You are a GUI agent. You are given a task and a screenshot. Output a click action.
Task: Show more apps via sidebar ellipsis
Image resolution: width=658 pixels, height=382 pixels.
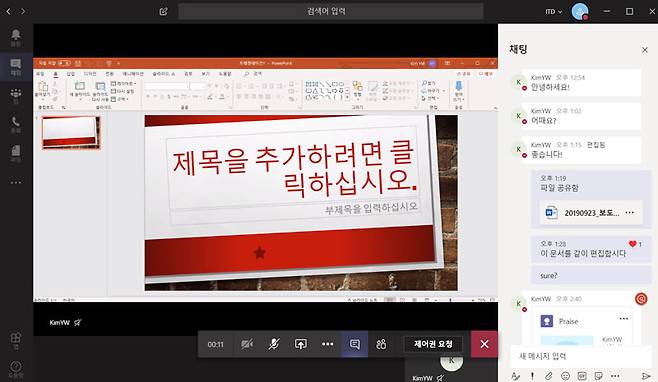(x=16, y=183)
